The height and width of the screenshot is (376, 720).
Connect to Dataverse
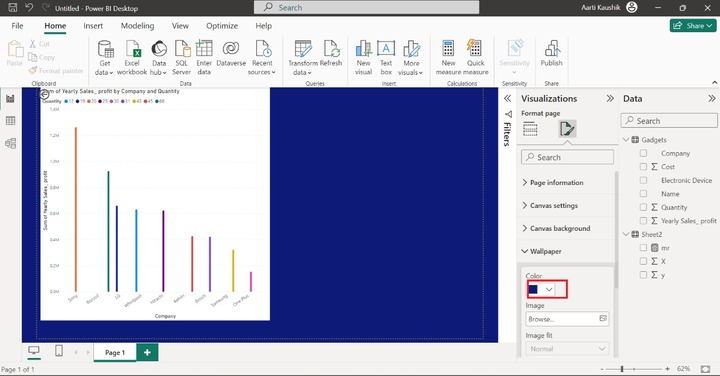231,54
